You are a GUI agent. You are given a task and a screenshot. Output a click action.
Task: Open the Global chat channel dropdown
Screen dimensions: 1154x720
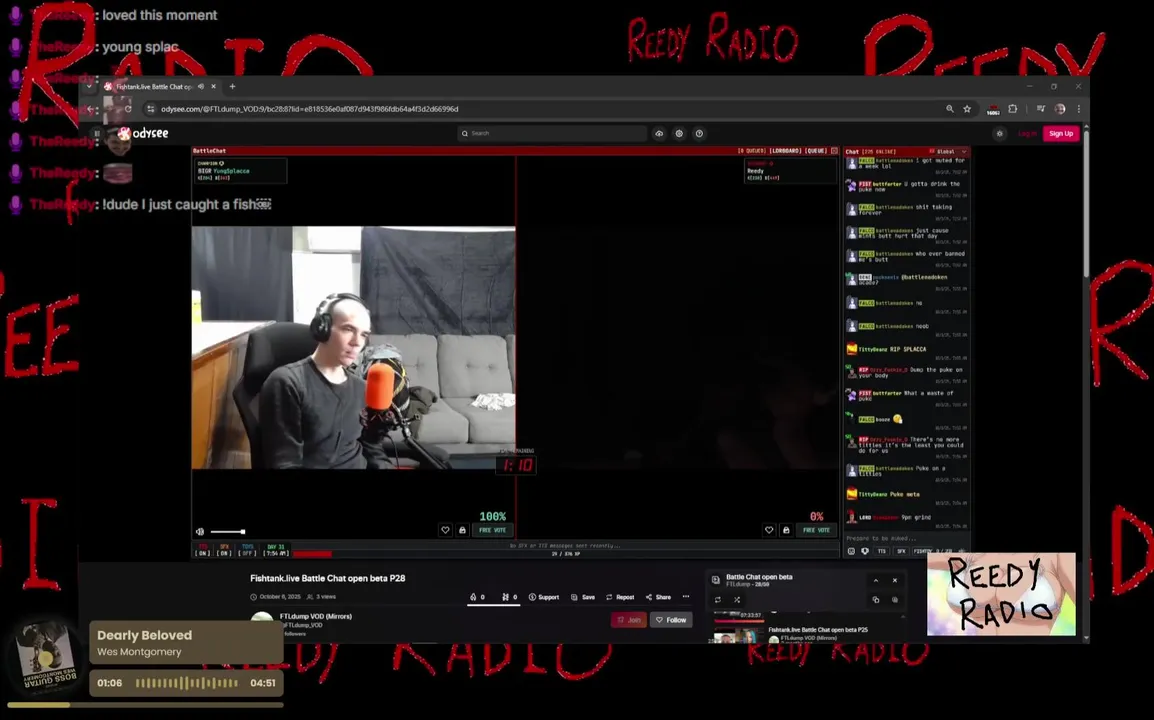tap(949, 152)
